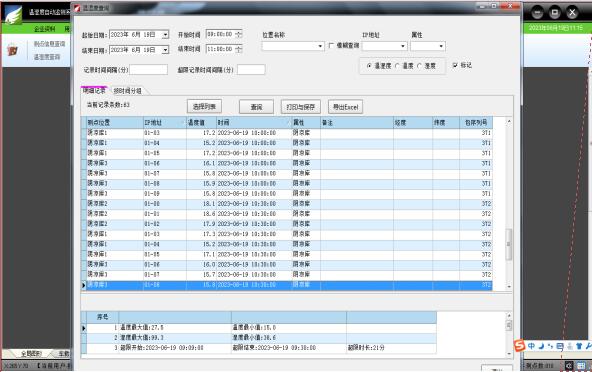Click the grid table icon in status bar
Viewport: 592px width, 372px height.
[581, 366]
